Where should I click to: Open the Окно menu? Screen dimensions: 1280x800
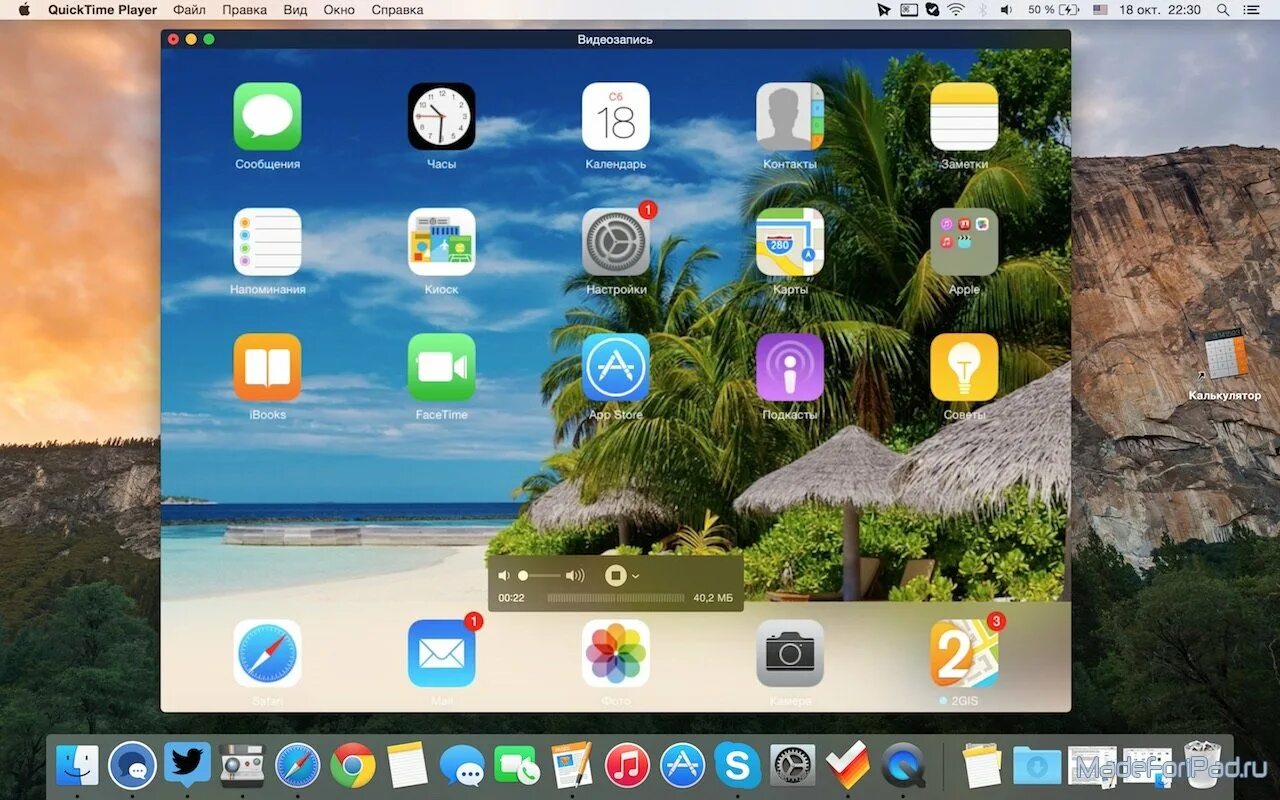coord(339,10)
